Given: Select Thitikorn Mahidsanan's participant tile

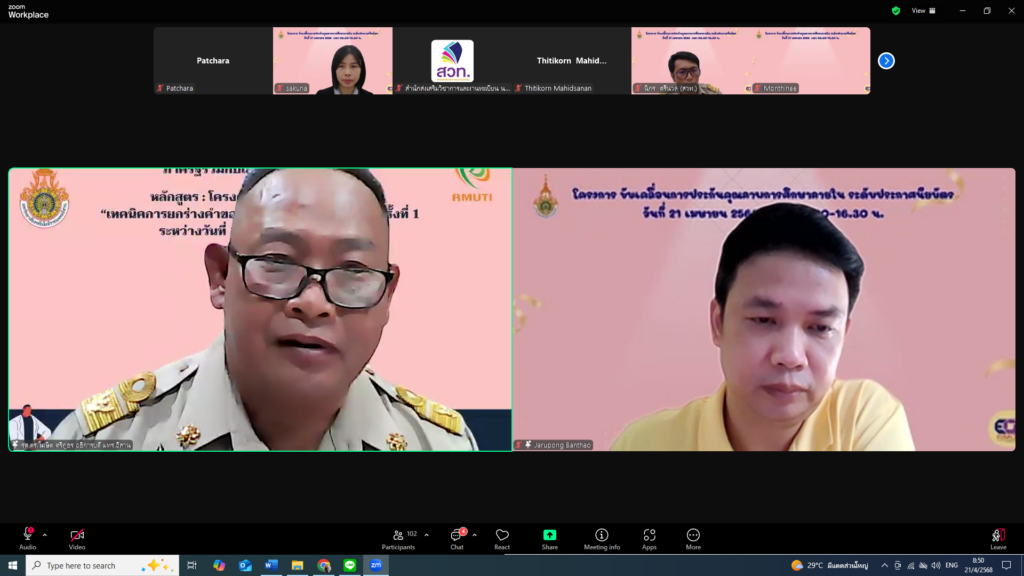Looking at the screenshot, I should pos(571,60).
